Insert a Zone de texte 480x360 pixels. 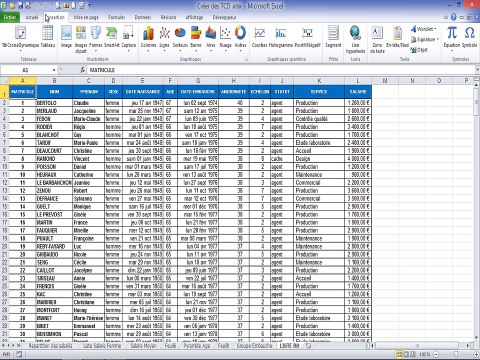[377, 39]
